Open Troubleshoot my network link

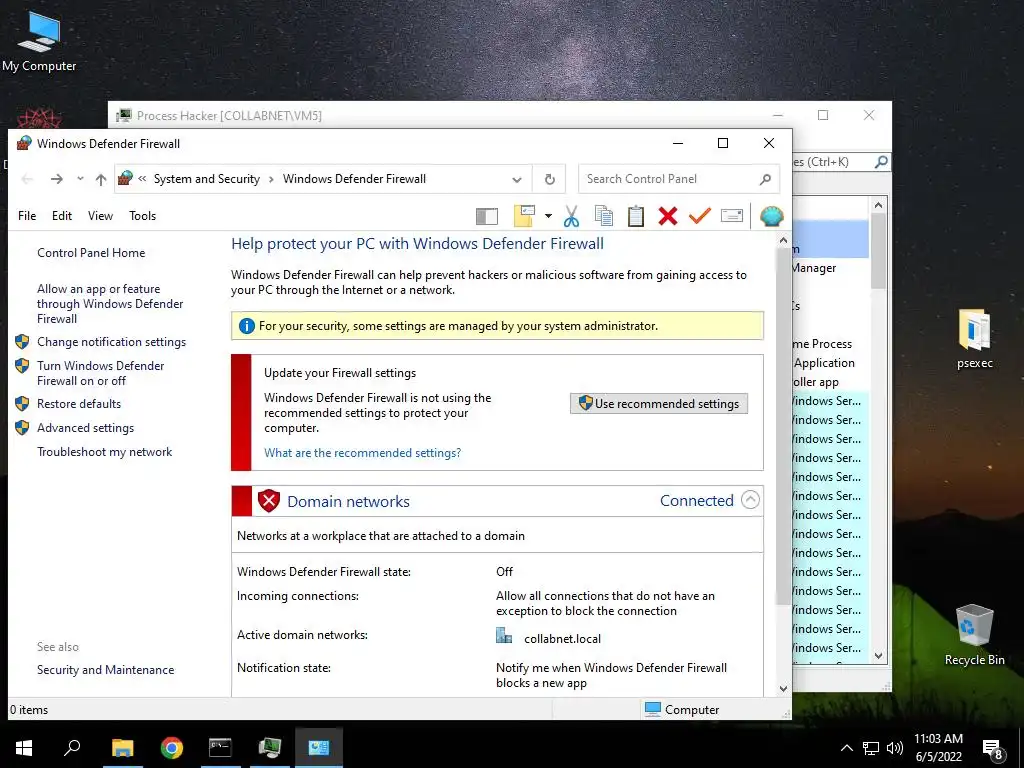click(x=104, y=452)
